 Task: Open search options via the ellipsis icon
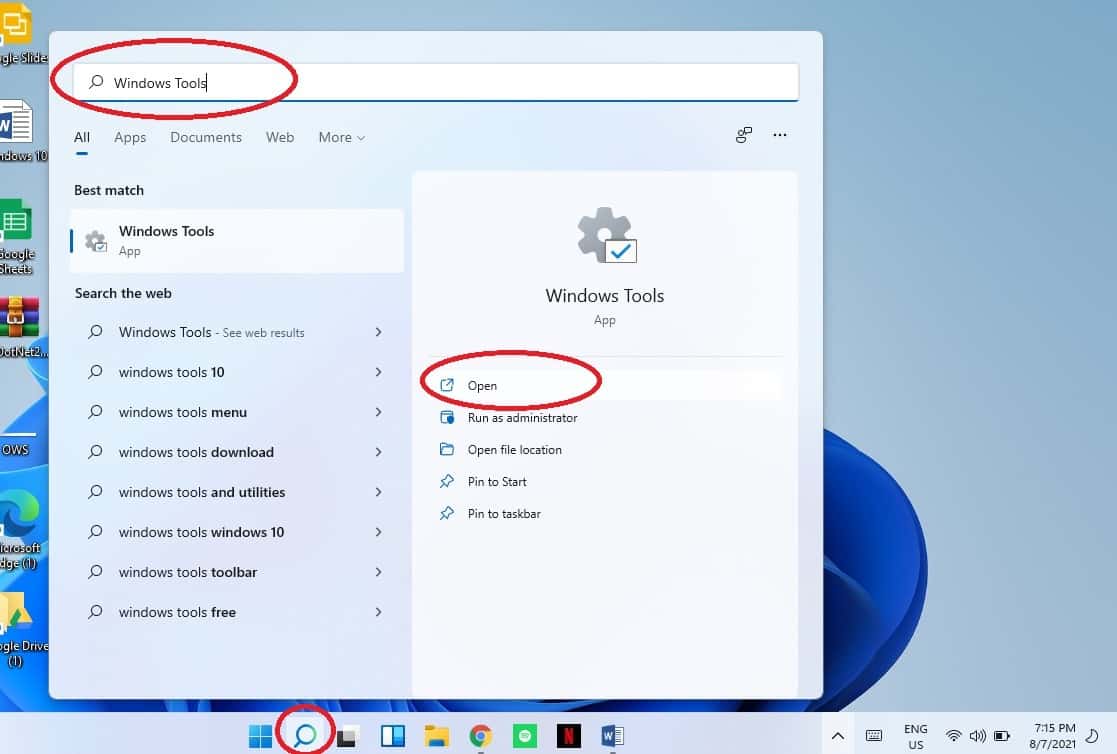tap(780, 135)
